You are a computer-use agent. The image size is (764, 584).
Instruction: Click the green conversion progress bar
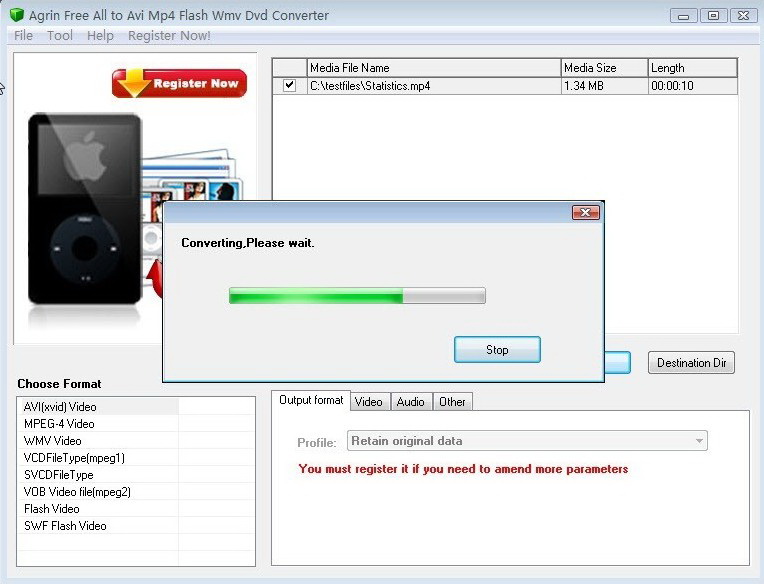(x=357, y=296)
